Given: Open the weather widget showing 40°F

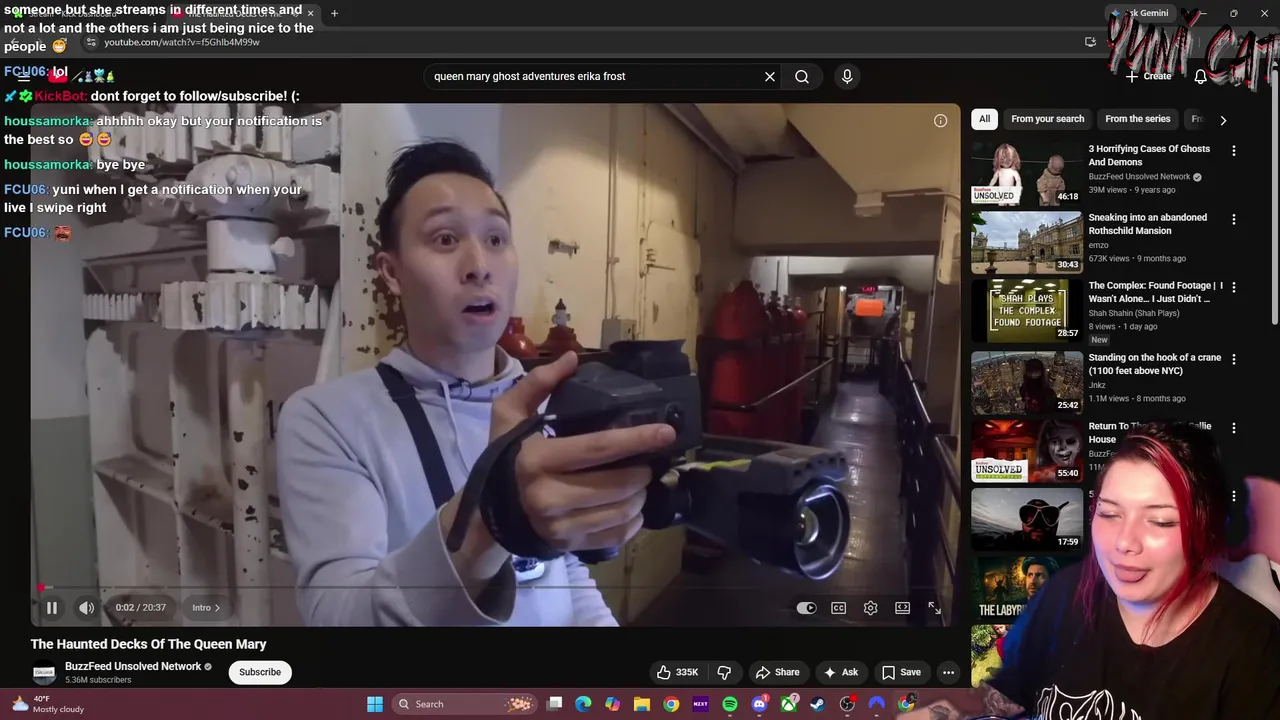Looking at the screenshot, I should click(x=48, y=704).
